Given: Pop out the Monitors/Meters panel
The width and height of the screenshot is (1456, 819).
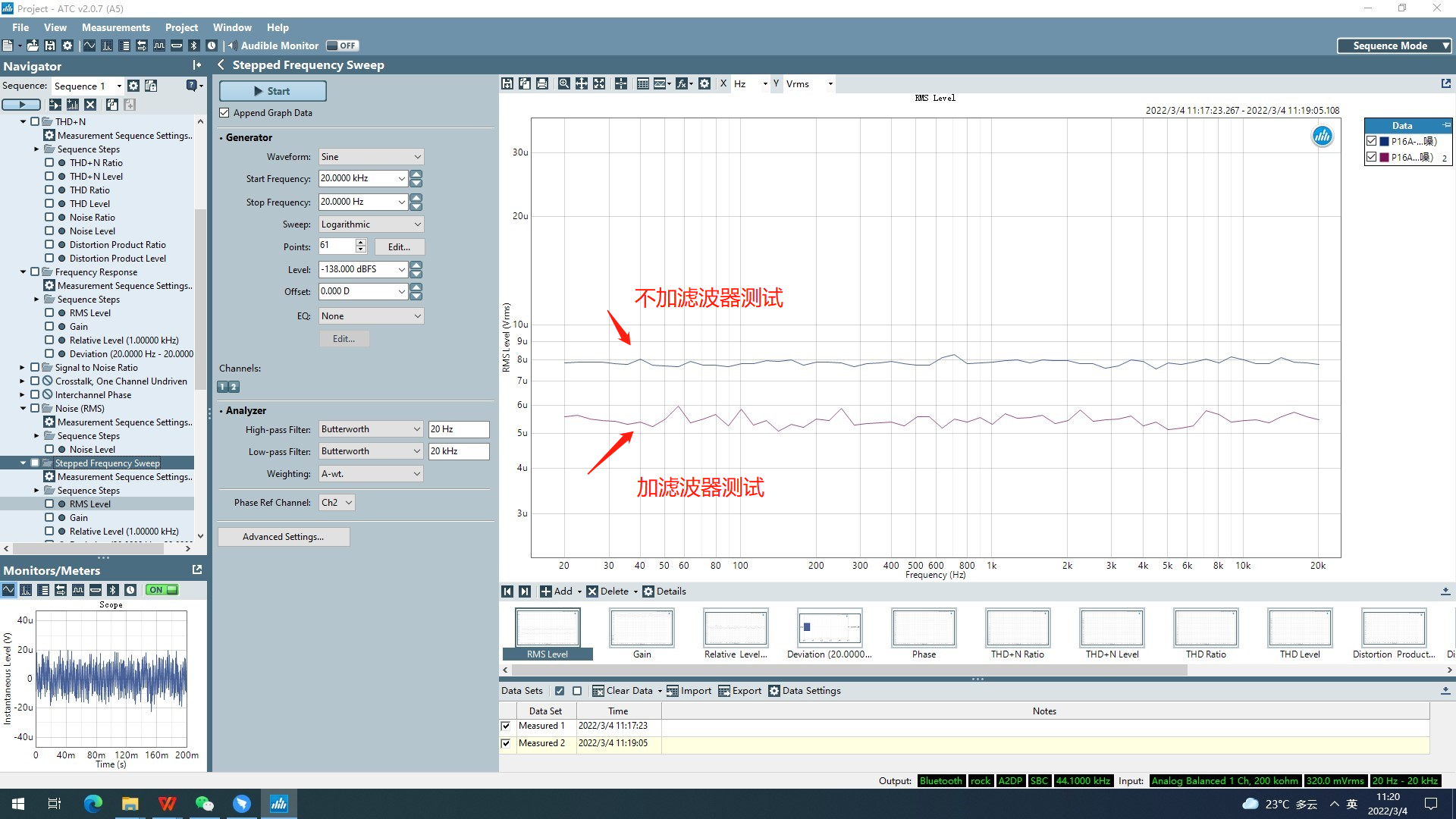Looking at the screenshot, I should coord(197,570).
